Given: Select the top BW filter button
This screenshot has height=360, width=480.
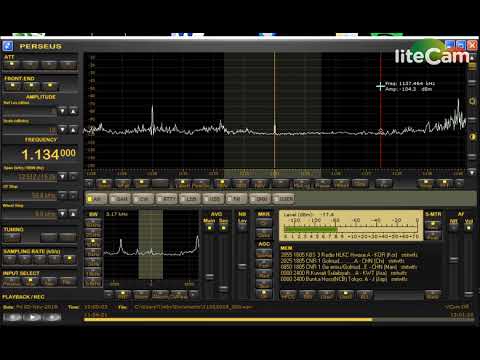Looking at the screenshot, I should click(x=93, y=223).
